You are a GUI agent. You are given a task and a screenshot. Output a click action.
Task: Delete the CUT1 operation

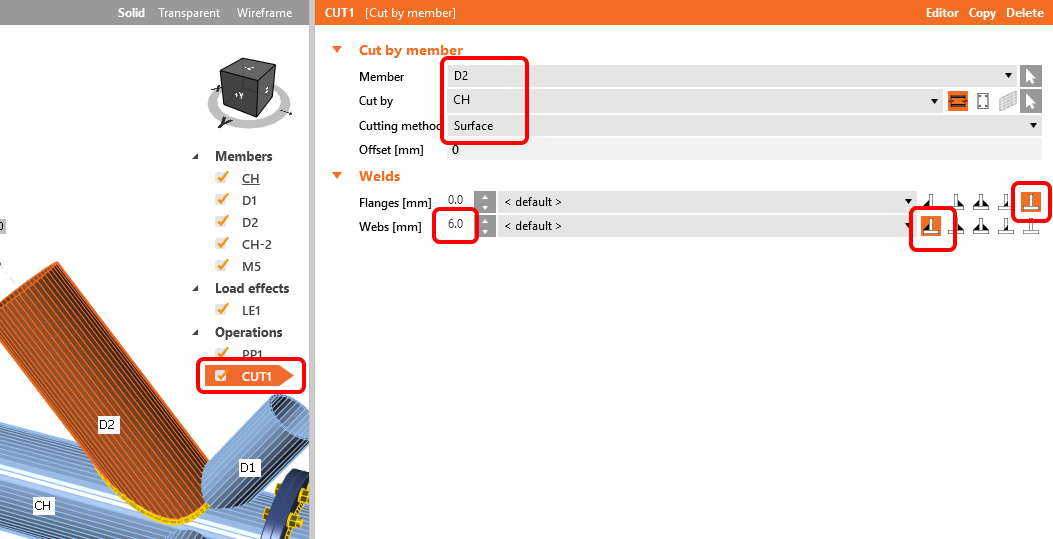point(1025,13)
